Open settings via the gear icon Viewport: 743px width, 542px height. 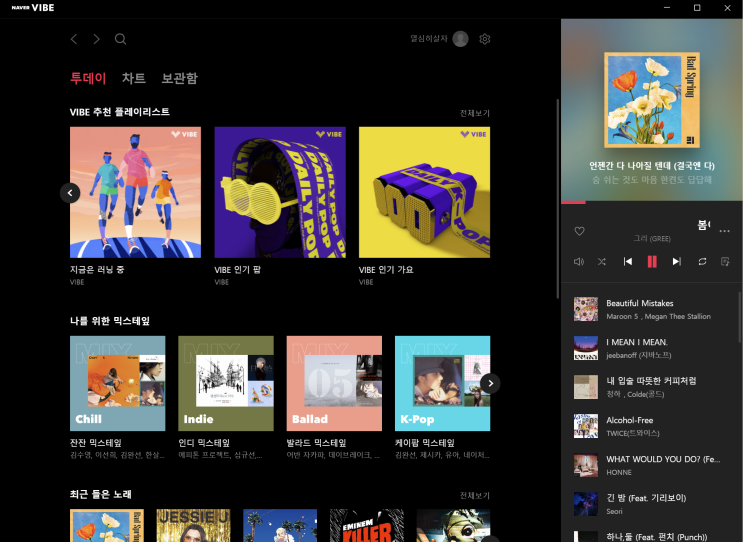pyautogui.click(x=484, y=39)
